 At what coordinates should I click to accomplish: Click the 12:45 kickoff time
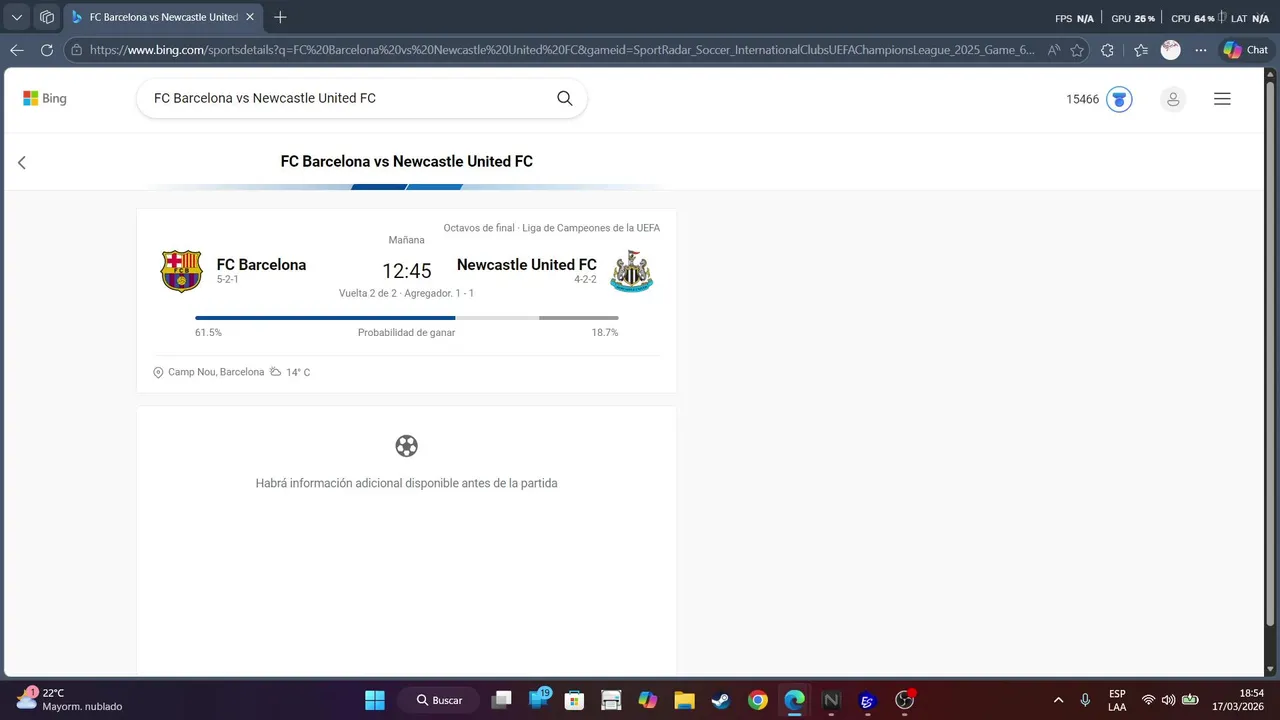(407, 271)
